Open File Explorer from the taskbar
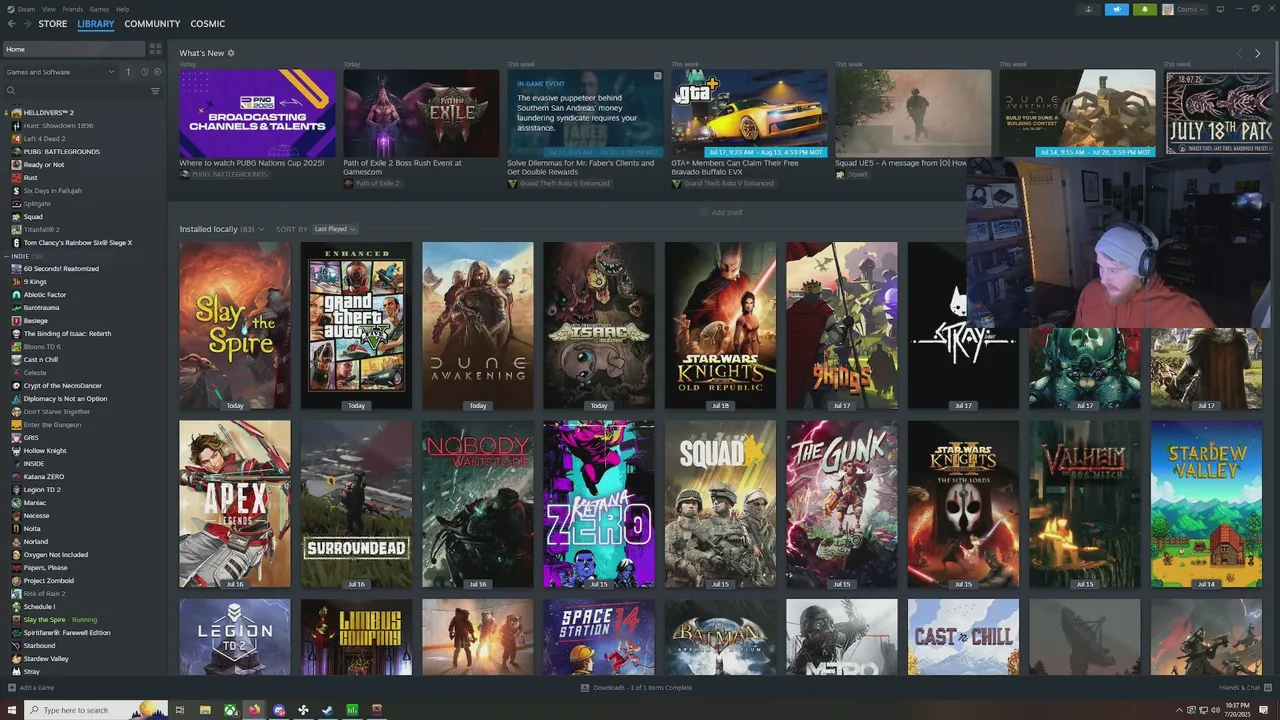The width and height of the screenshot is (1280, 720). tap(205, 710)
